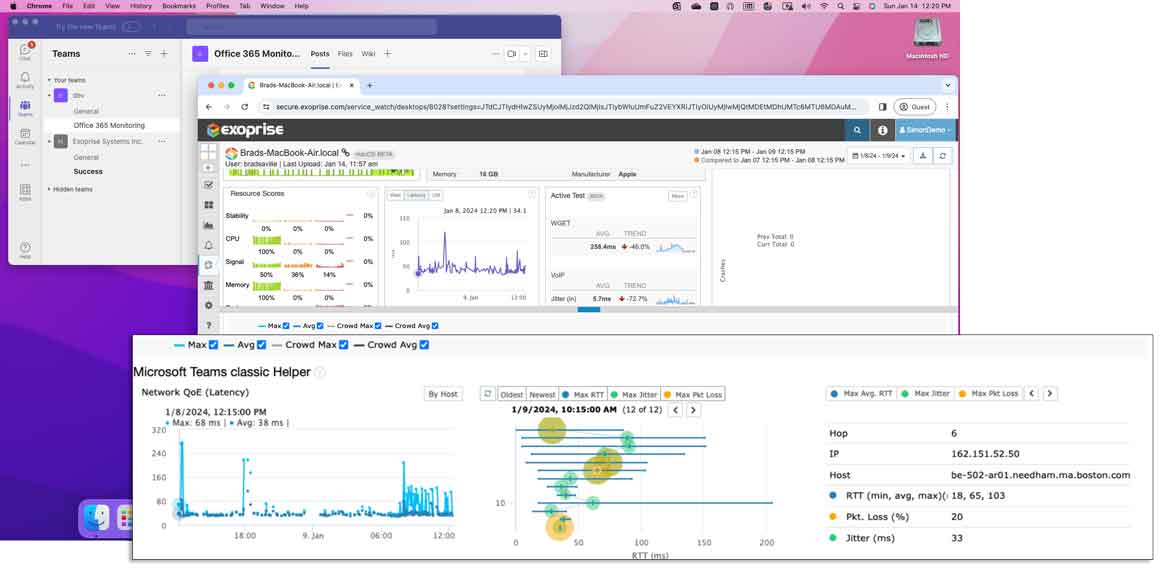Toggle Crowd Avg checkbox in the Chrome page

point(435,325)
